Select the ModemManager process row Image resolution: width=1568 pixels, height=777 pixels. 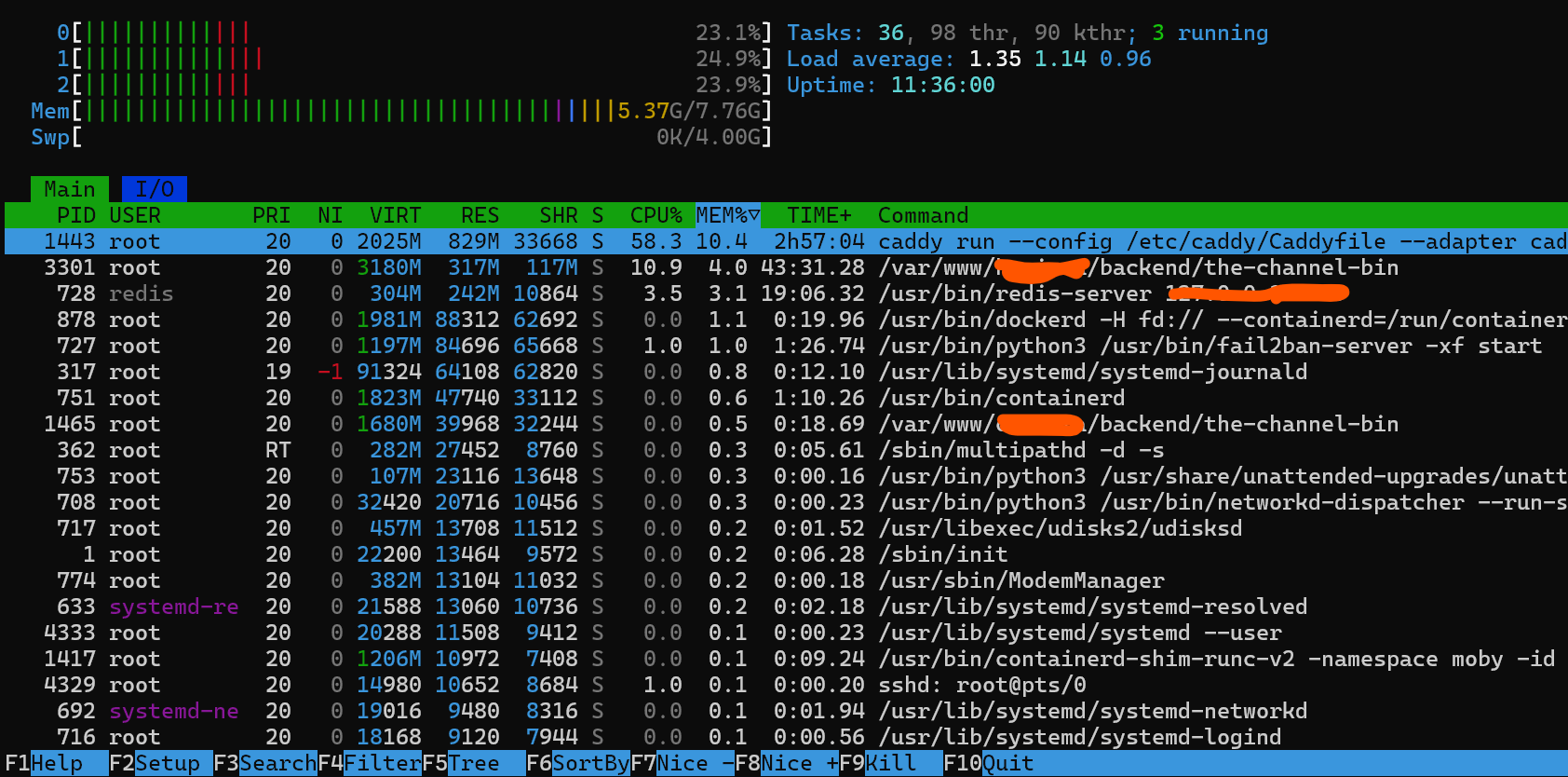786,580
